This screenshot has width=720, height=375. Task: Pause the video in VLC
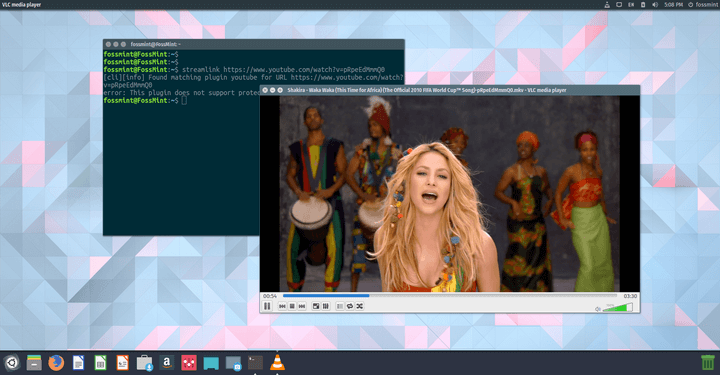[x=267, y=306]
